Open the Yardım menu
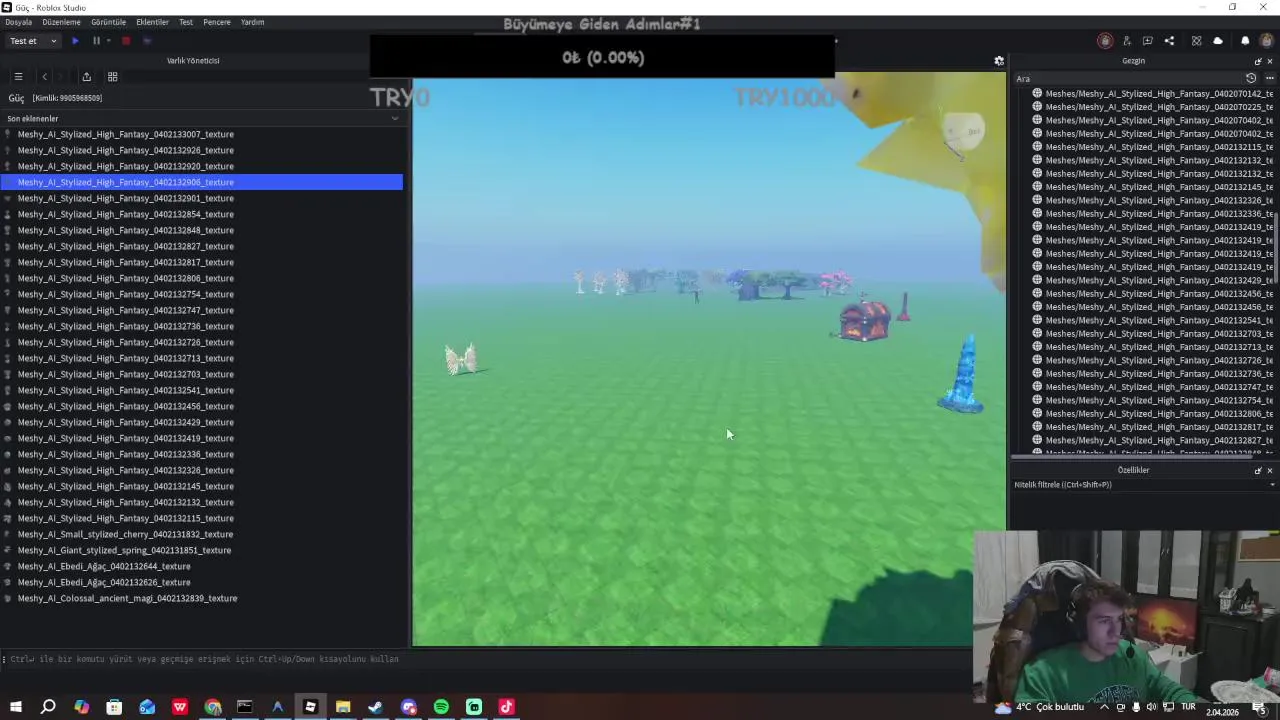1280x720 pixels. [252, 22]
